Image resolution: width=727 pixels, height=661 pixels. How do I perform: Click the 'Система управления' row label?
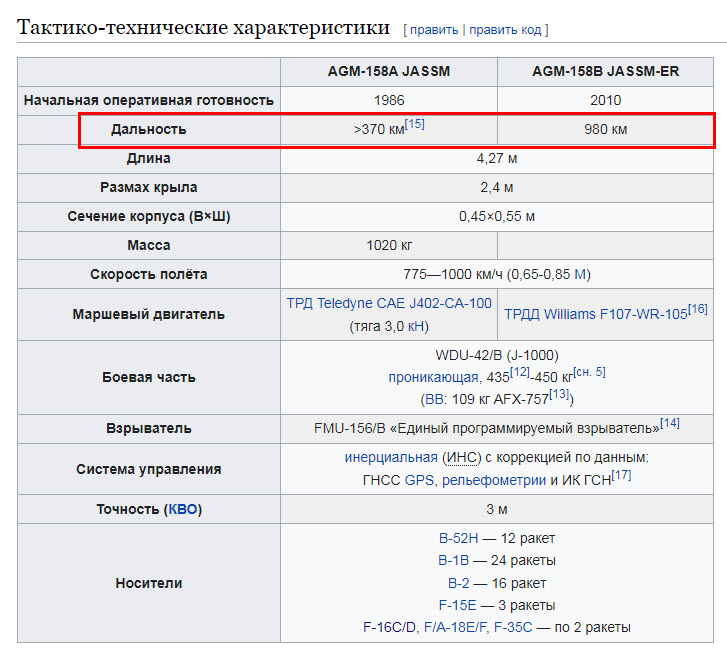point(149,469)
